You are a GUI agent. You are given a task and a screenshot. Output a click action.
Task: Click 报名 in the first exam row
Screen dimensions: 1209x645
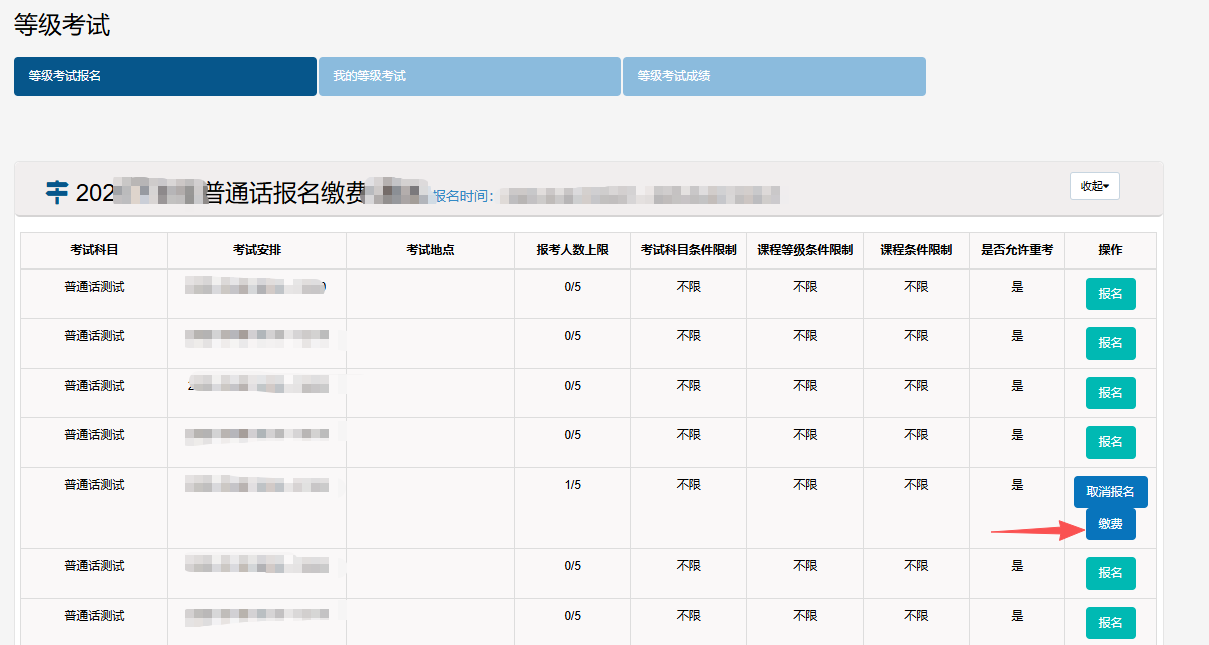click(x=1110, y=294)
